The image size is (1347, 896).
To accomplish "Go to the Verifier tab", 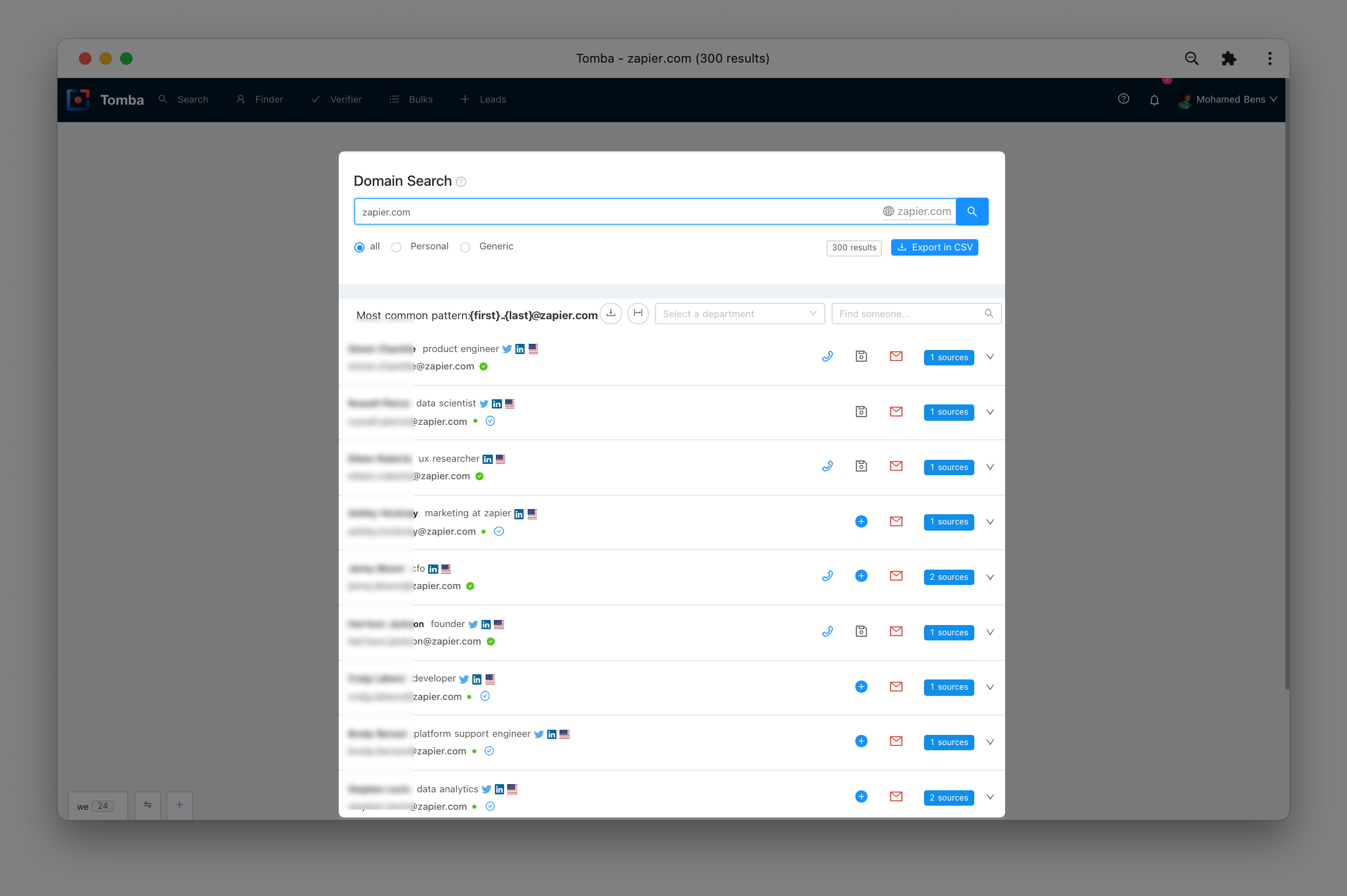I will click(345, 100).
